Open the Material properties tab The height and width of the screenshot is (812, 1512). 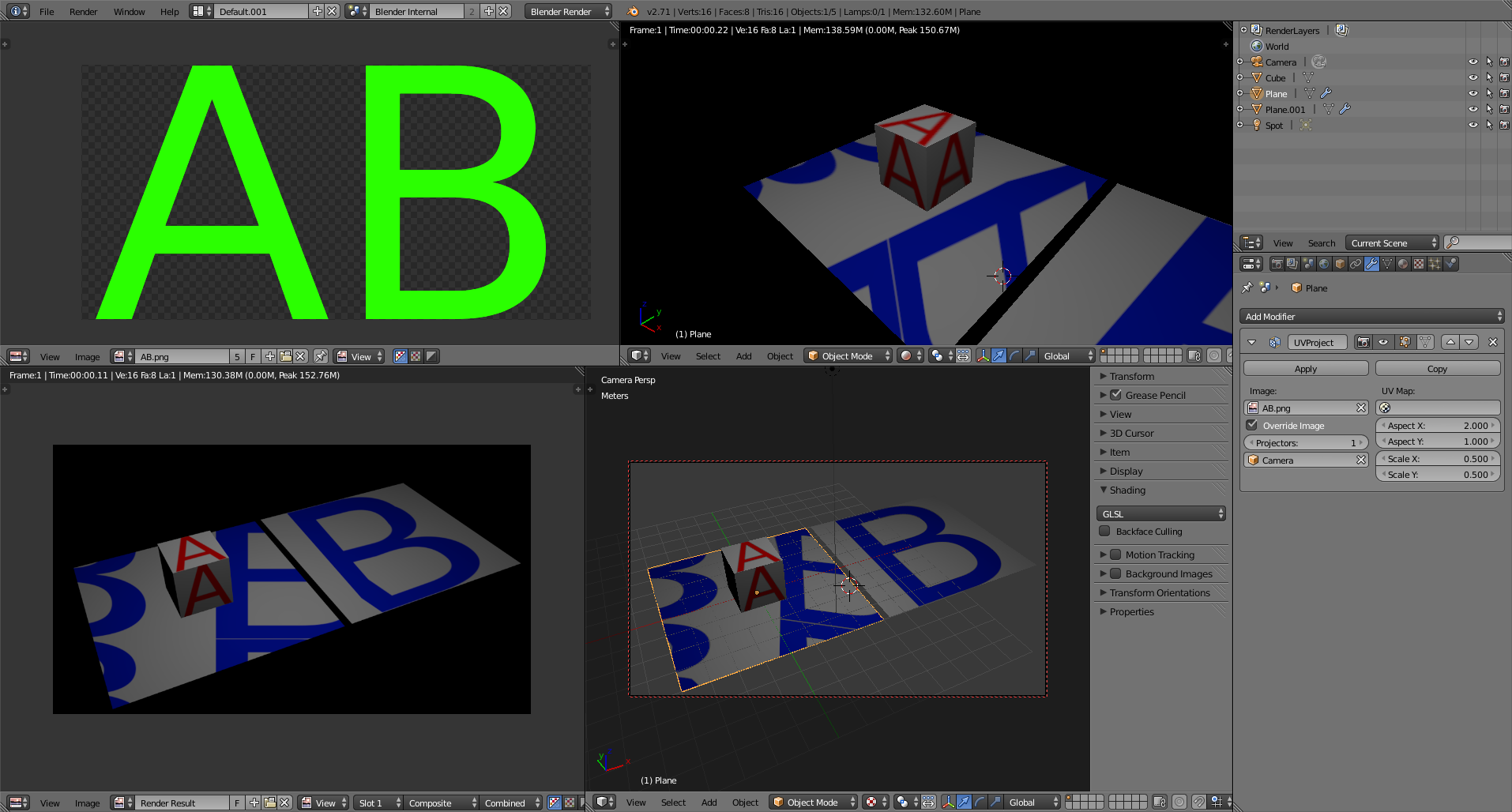tap(1403, 264)
